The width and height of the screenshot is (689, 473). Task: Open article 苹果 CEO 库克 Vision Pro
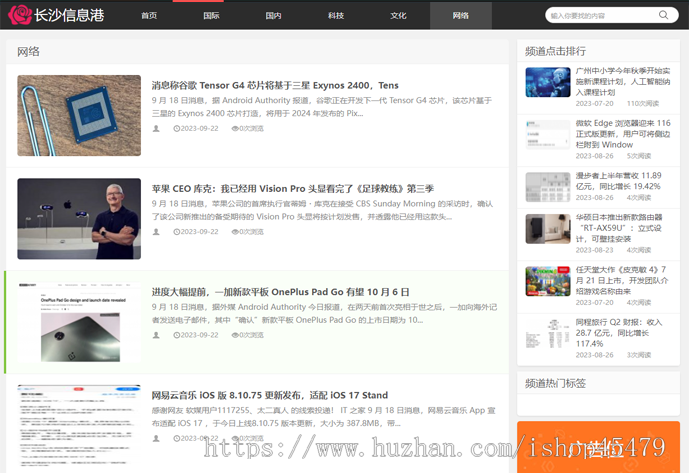click(x=293, y=189)
